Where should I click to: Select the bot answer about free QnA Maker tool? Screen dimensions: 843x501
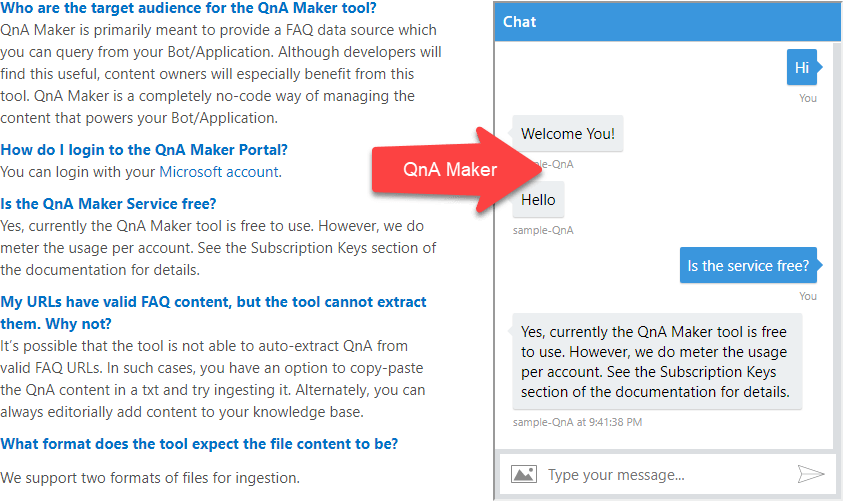[654, 362]
